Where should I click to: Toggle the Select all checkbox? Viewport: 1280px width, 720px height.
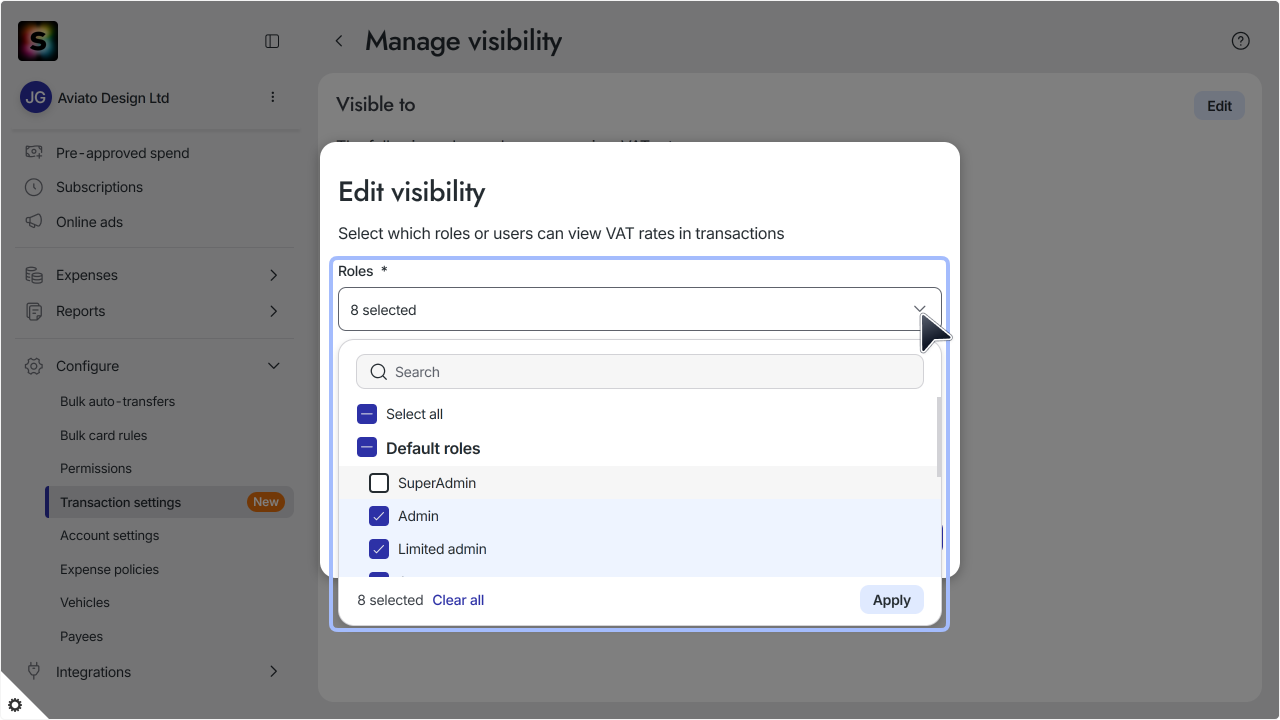click(367, 414)
